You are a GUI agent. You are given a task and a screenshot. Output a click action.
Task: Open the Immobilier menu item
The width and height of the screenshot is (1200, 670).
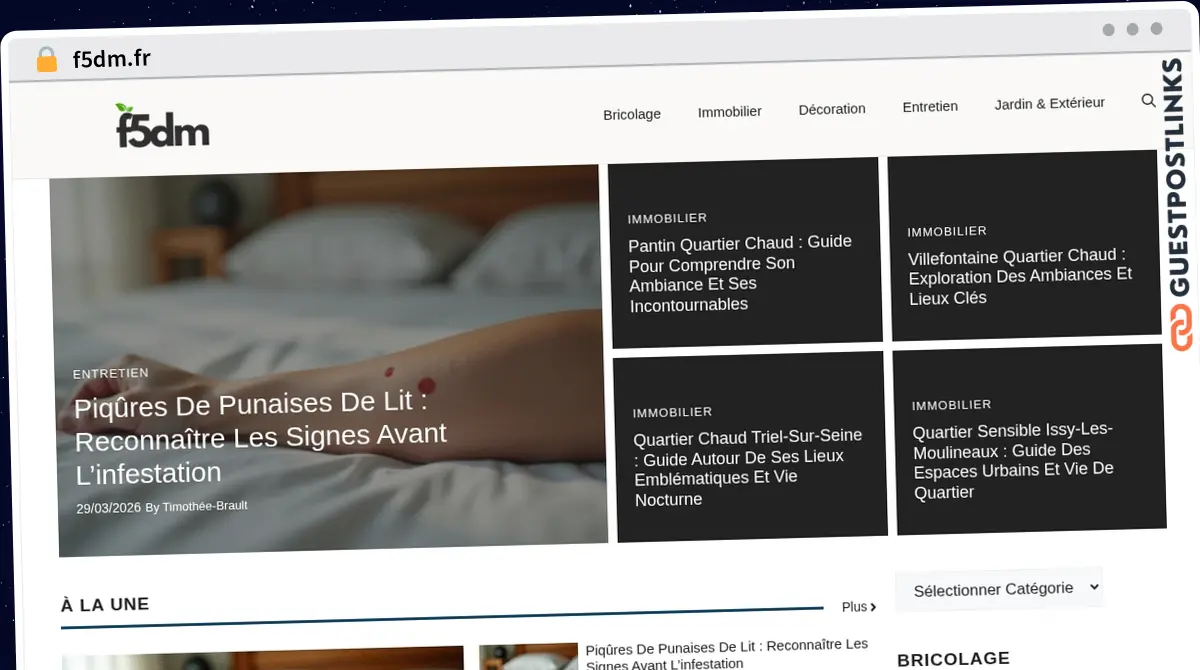pos(730,111)
